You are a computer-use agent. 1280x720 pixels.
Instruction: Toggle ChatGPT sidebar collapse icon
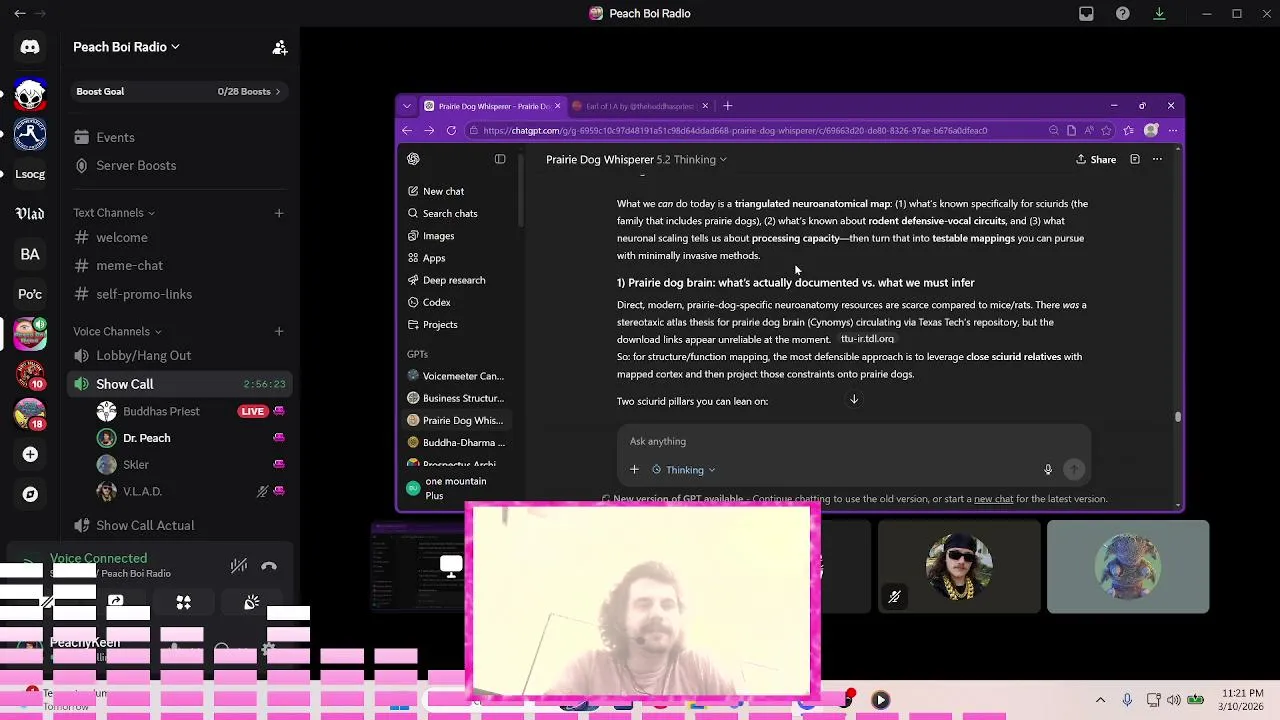coord(500,159)
